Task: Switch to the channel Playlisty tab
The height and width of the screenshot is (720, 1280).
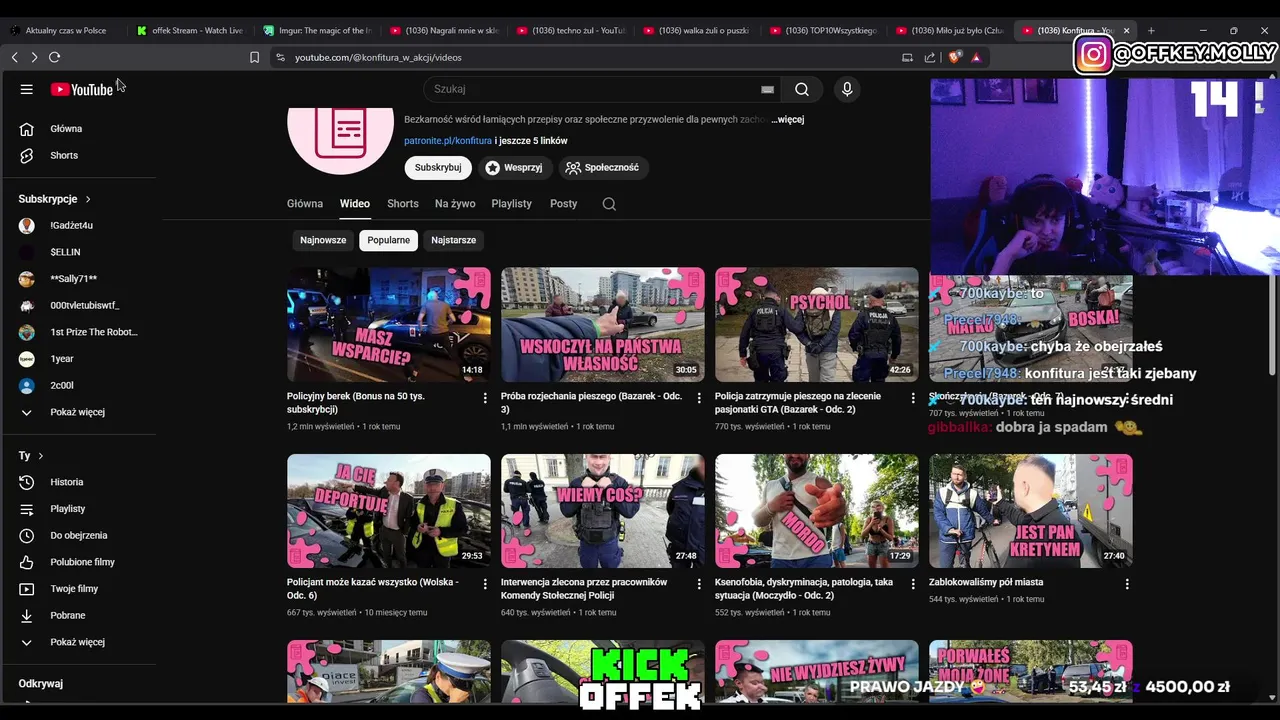Action: coord(512,204)
